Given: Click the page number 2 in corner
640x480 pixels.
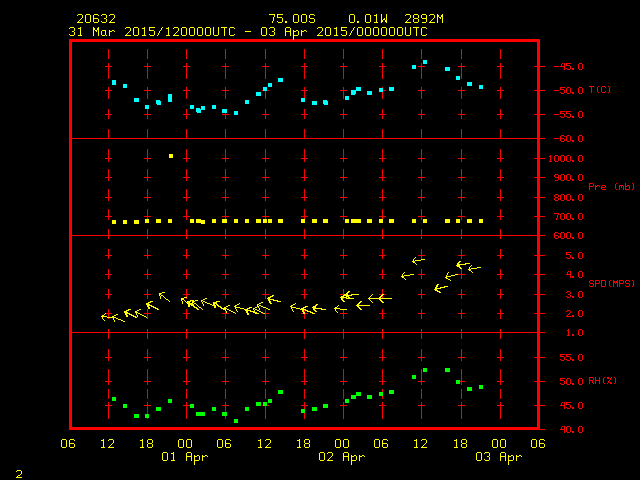Looking at the screenshot, I should 19,474.
